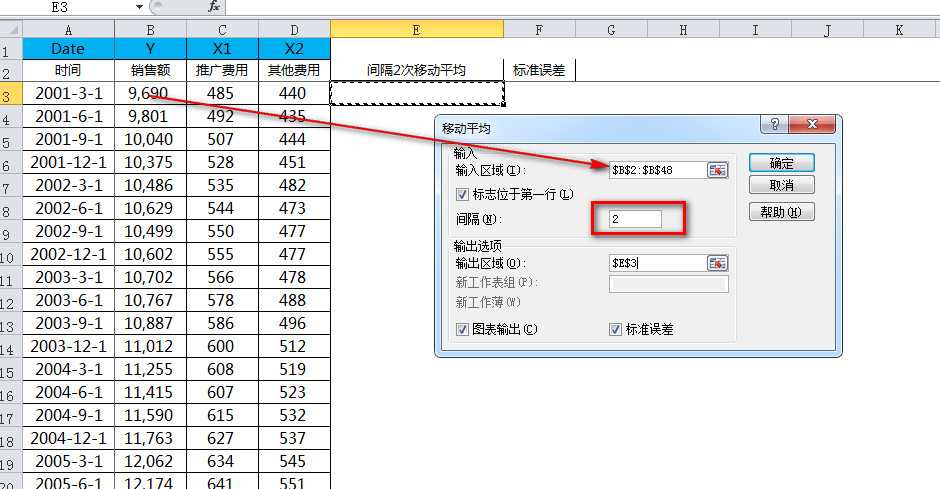Screen dimensions: 940x489
Task: Select column A header
Action: (x=68, y=29)
